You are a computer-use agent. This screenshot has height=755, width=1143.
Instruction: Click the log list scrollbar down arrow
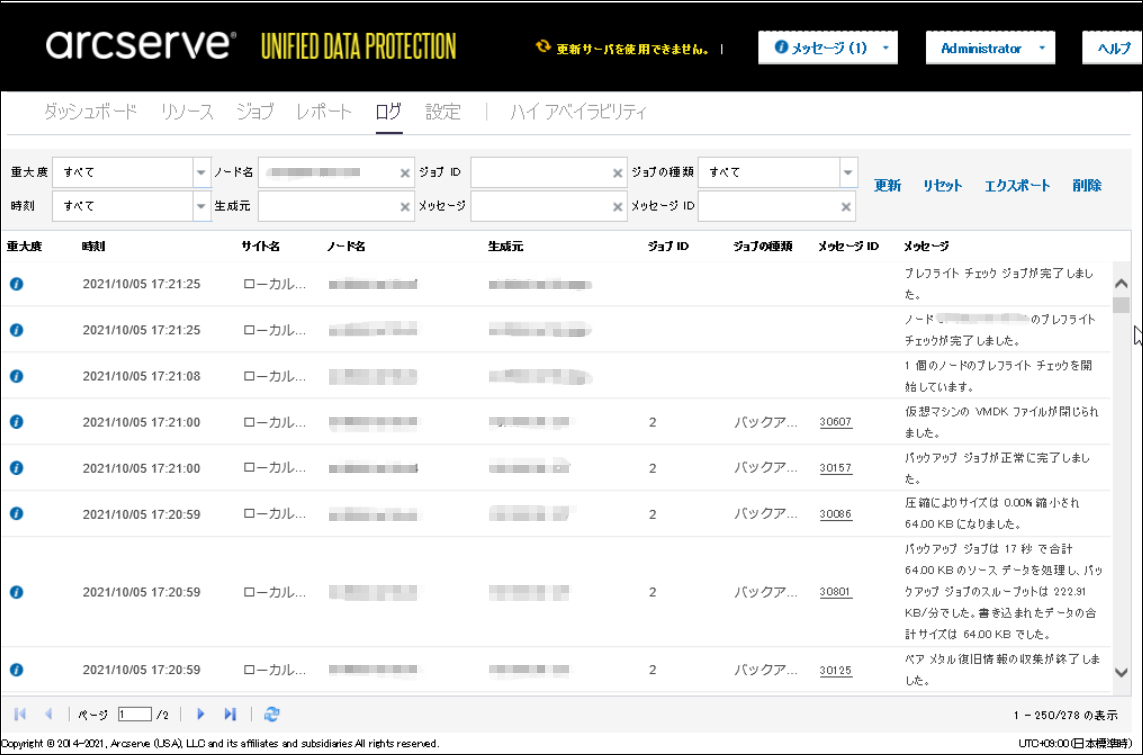1121,673
